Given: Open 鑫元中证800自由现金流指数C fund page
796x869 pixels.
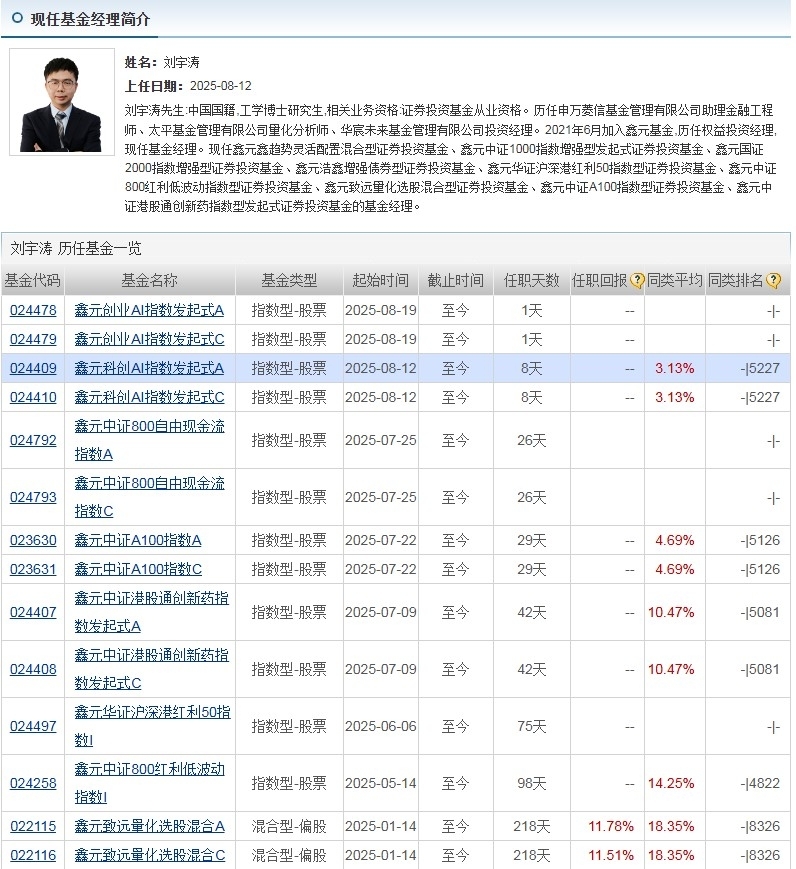Looking at the screenshot, I should tap(150, 497).
